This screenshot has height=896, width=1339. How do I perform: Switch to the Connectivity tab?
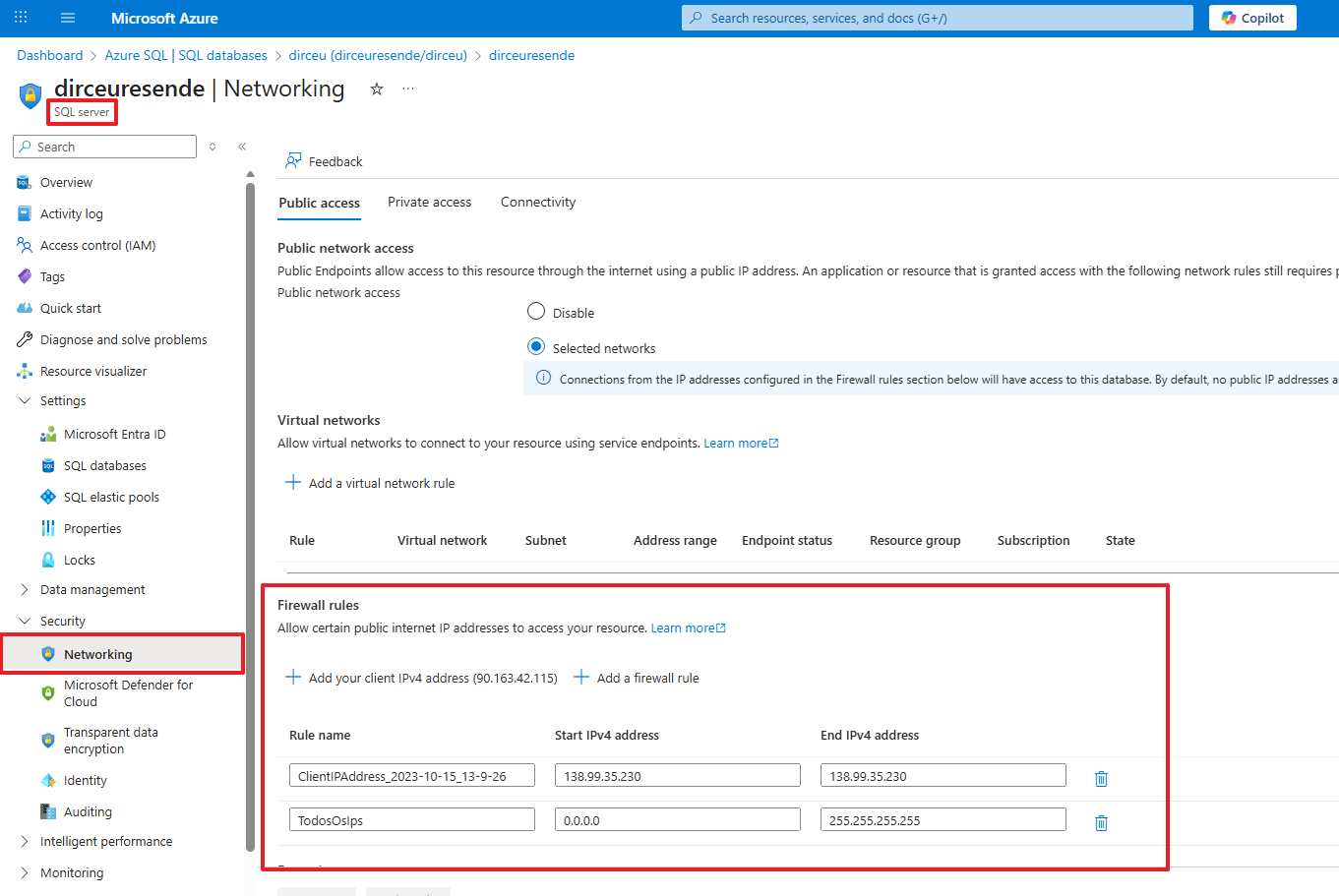coord(538,202)
